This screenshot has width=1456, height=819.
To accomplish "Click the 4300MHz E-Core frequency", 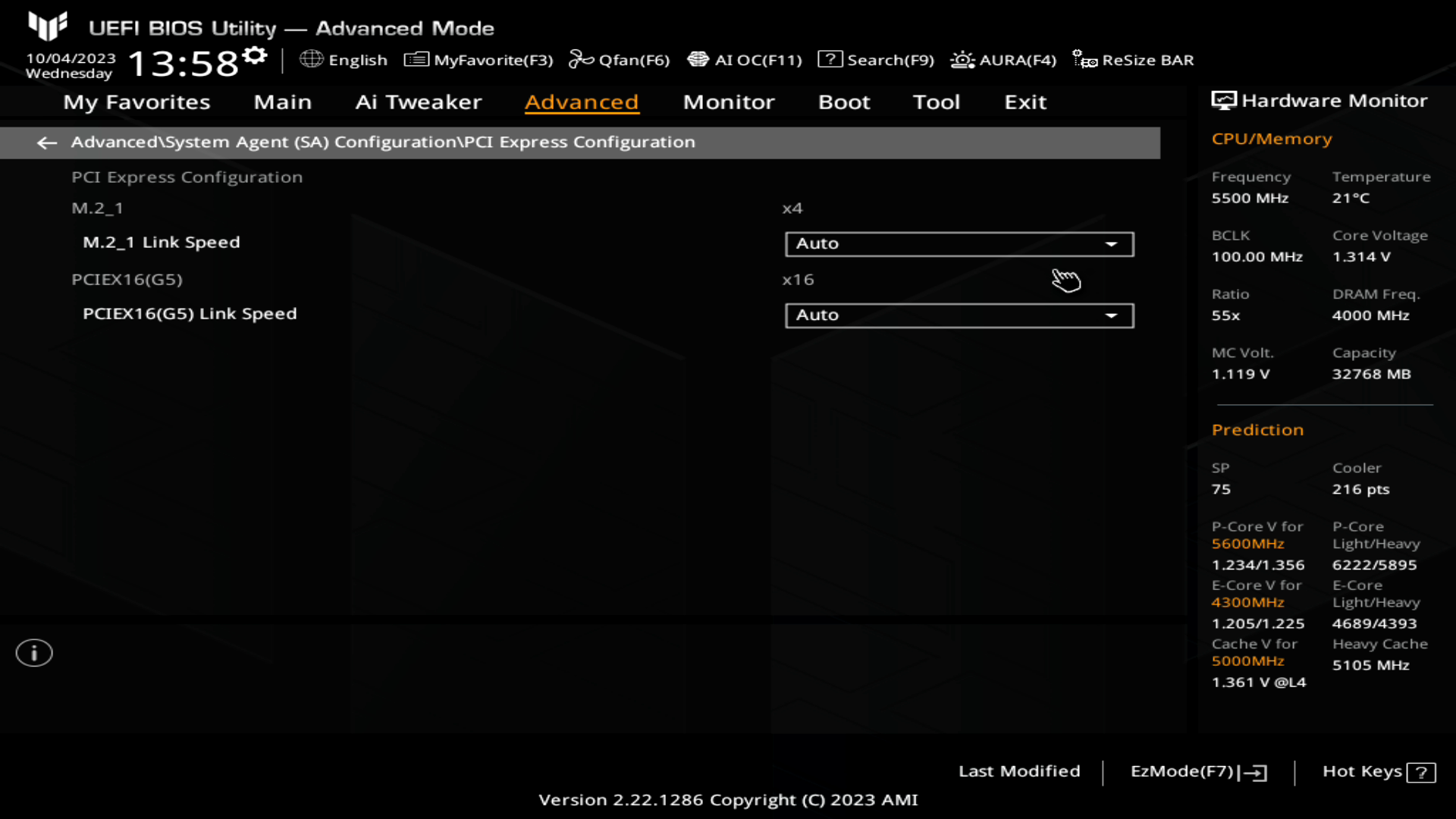I will coord(1247,602).
